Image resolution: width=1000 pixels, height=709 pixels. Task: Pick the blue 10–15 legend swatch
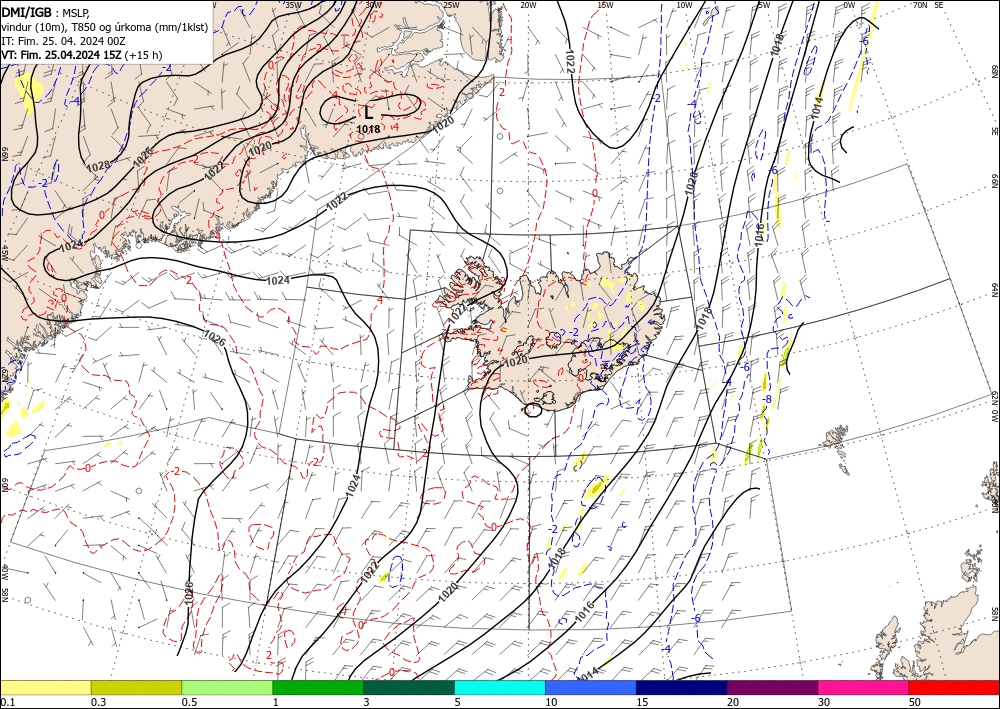pos(591,687)
